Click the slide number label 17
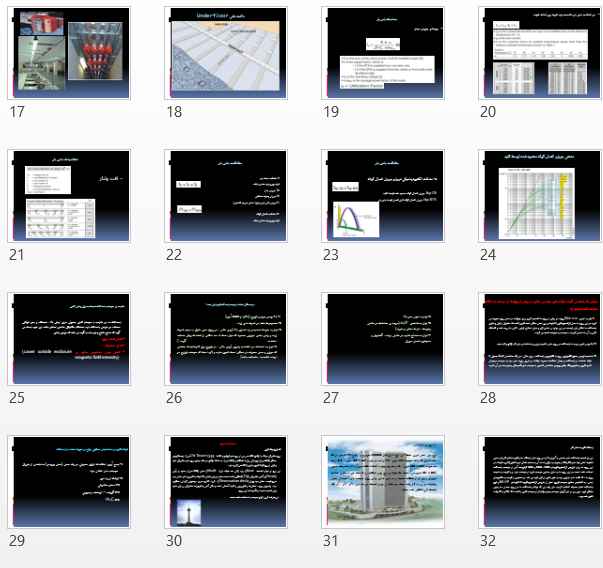 [x=16, y=112]
